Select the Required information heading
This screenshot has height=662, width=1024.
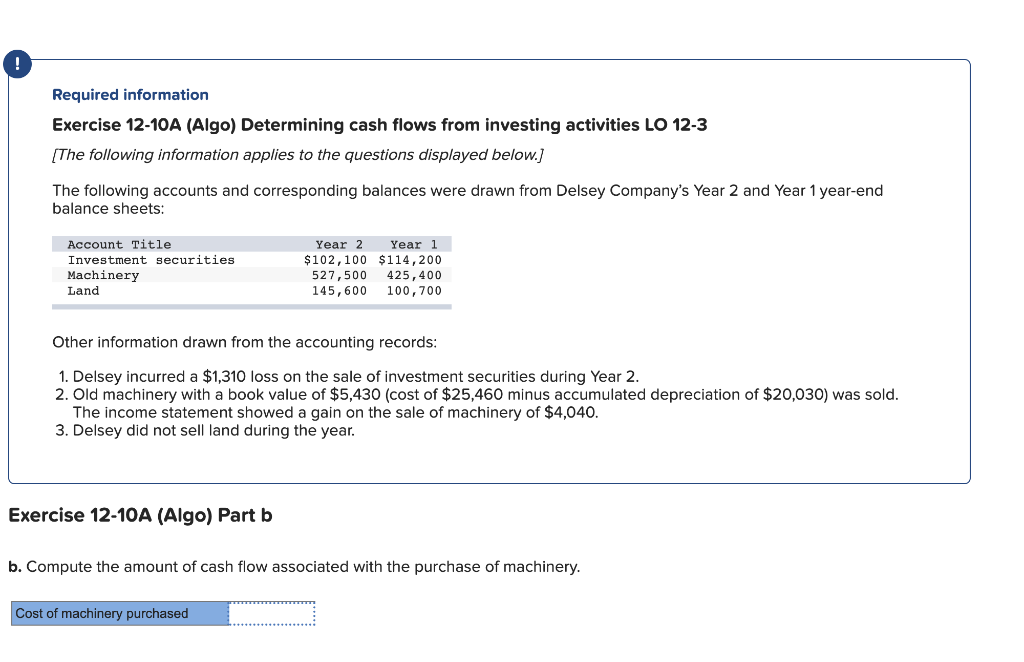[x=129, y=94]
